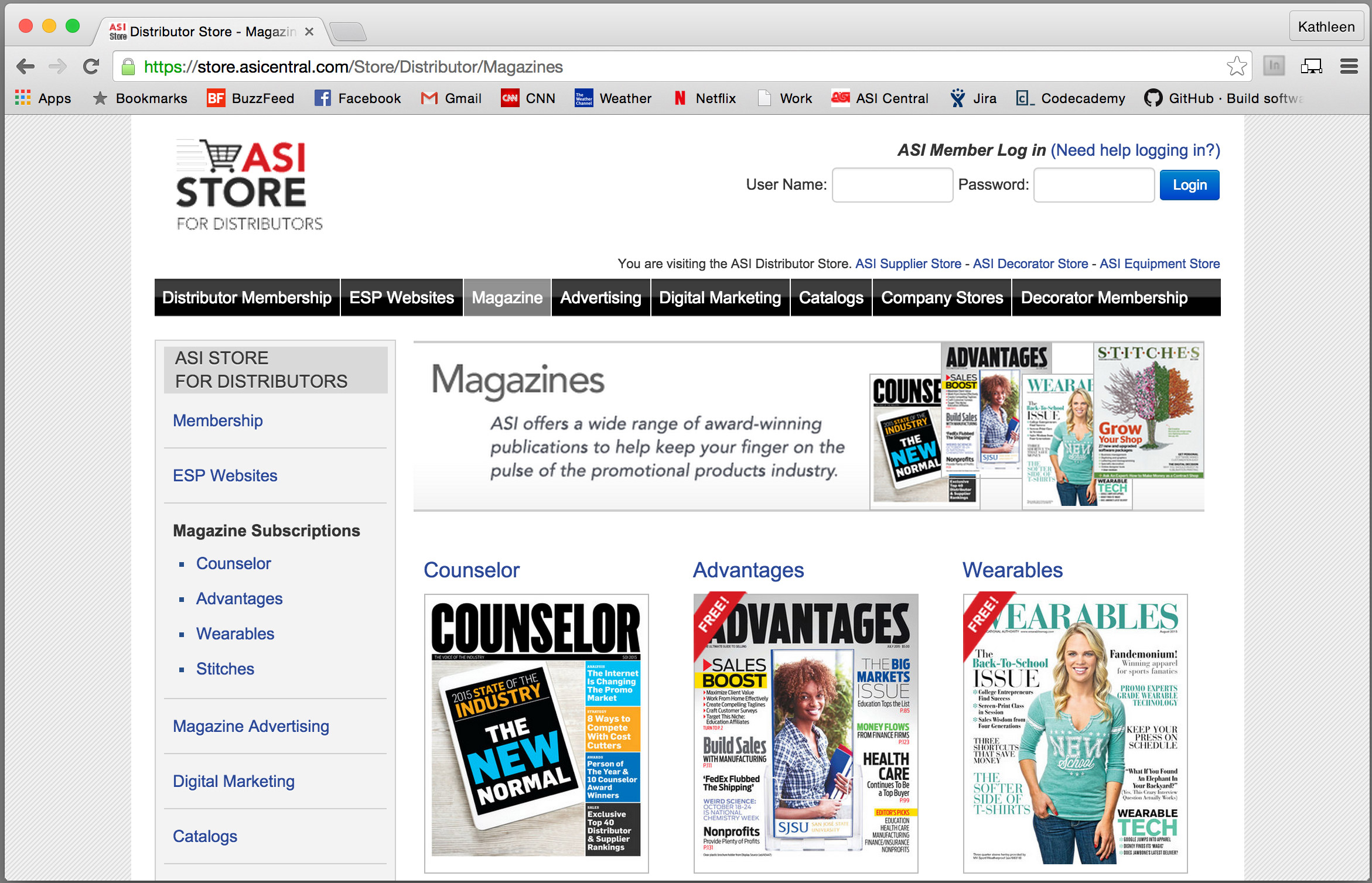Switch to the Advertising store tab
This screenshot has width=1372, height=883.
click(600, 297)
